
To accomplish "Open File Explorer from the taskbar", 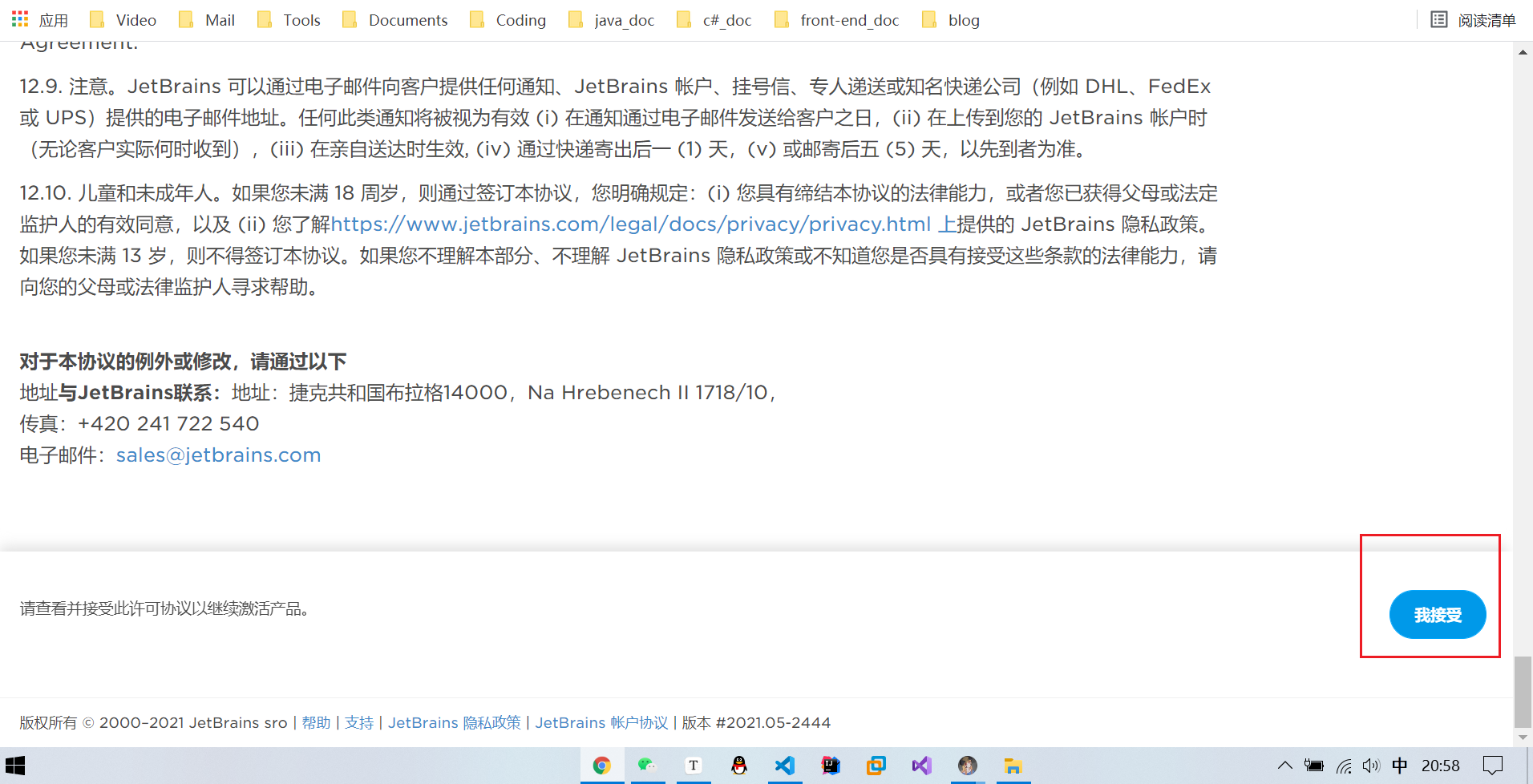I will point(1013,766).
